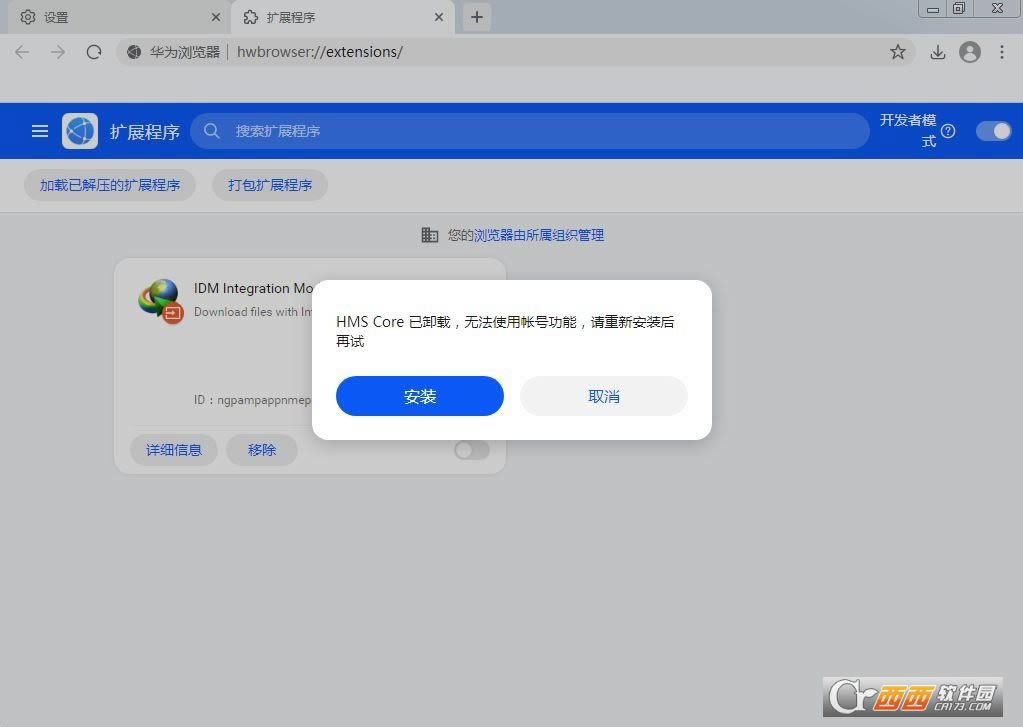1023x727 pixels.
Task: Bookmark this page with the star icon
Action: pos(898,52)
